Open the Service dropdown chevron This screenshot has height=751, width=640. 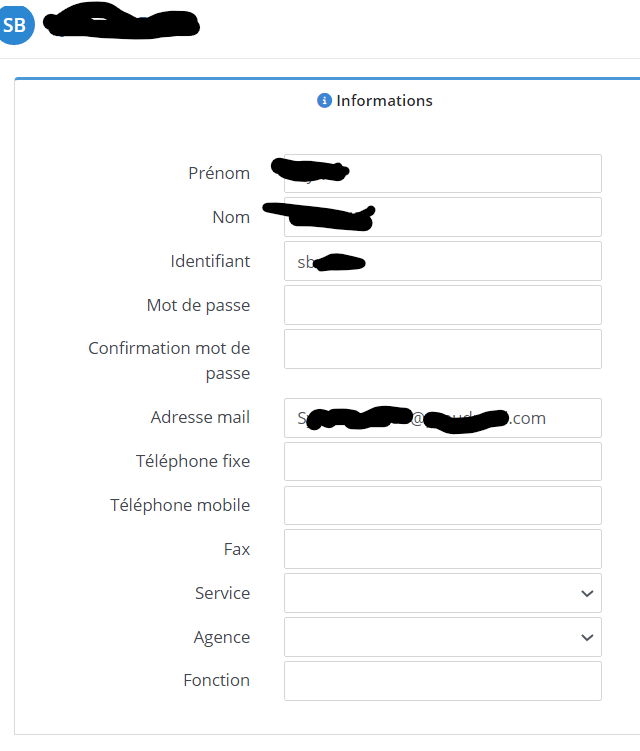point(587,593)
